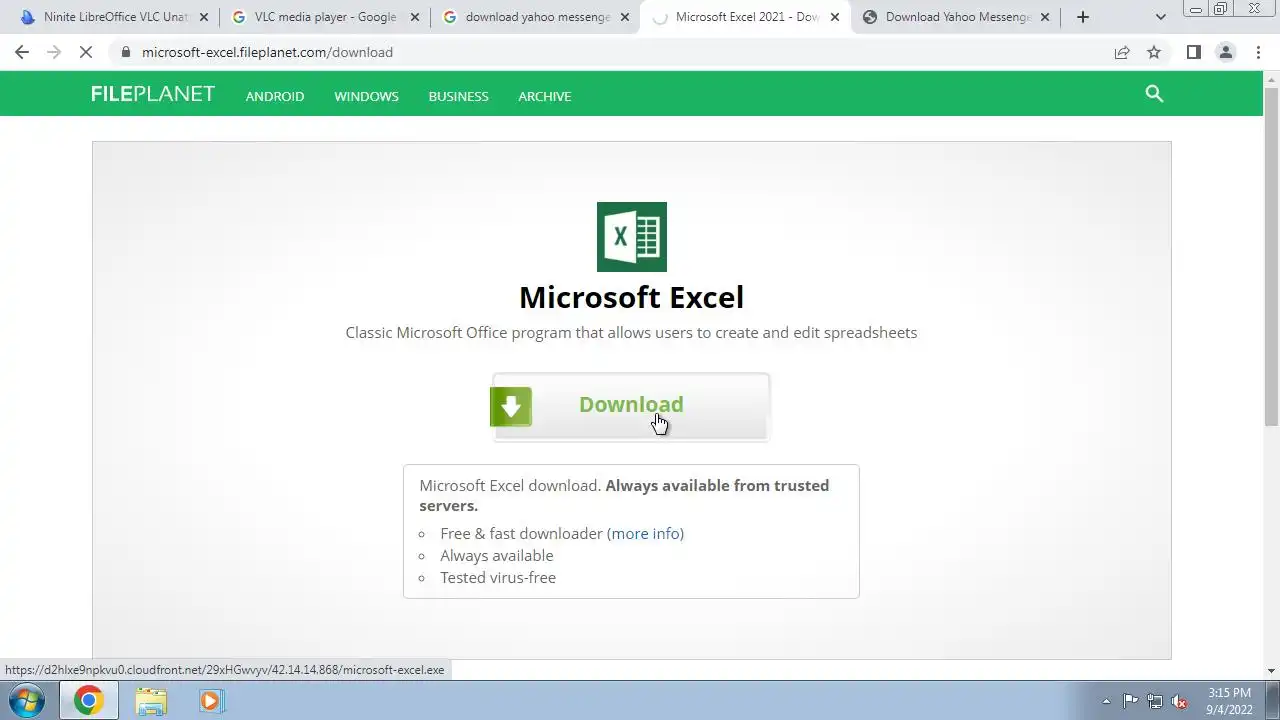The height and width of the screenshot is (720, 1280).
Task: Close the VLC media player tab
Action: (414, 17)
